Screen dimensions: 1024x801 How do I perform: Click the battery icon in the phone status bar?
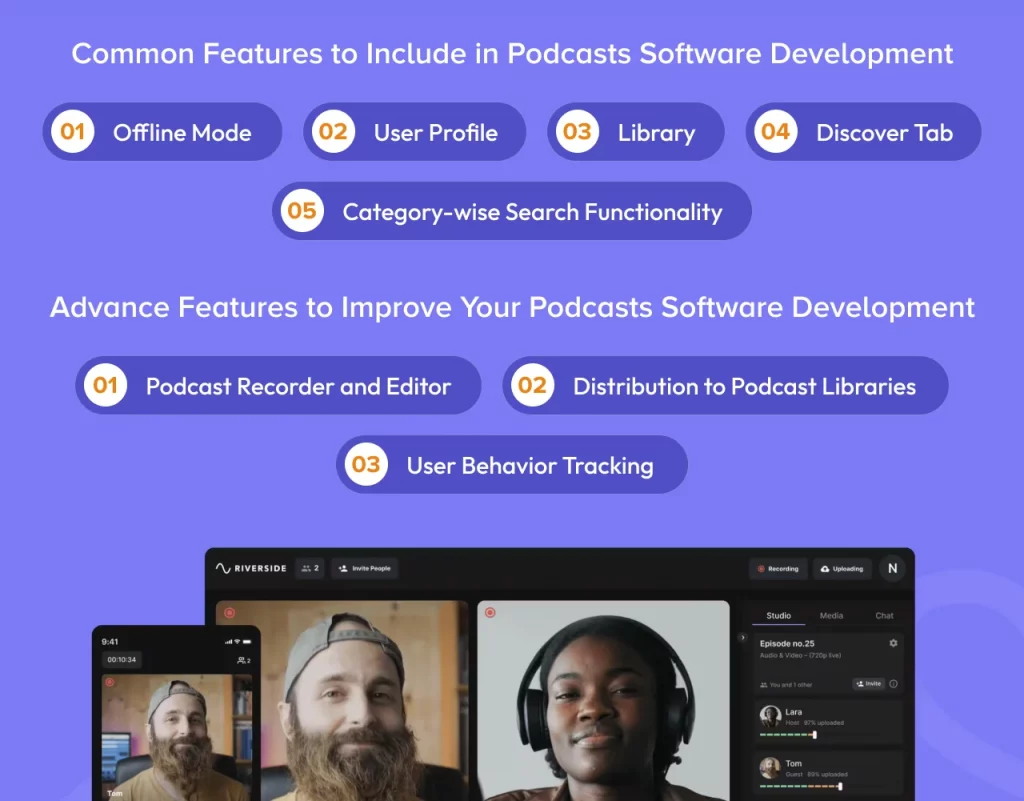tap(247, 642)
